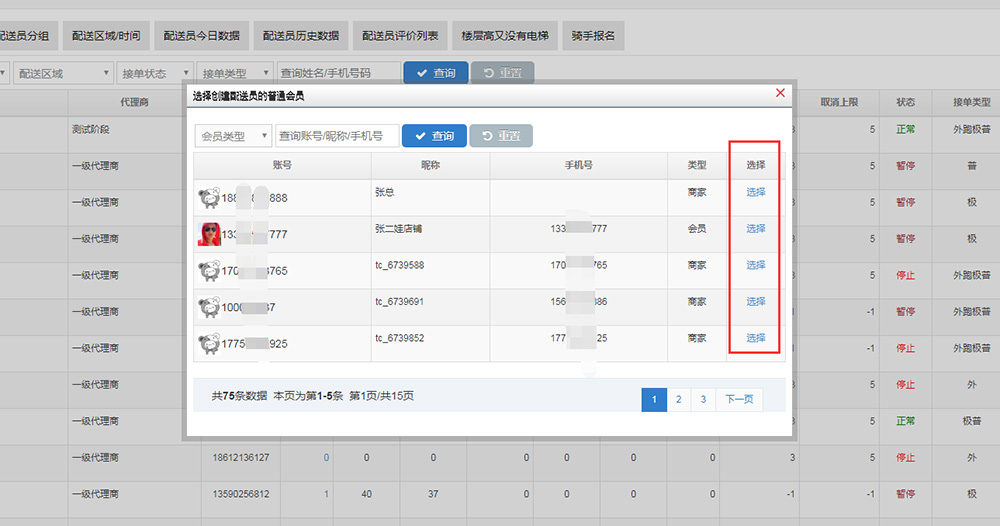Click the avatar icon in tc_6739588's row
1000x526 pixels.
209,271
